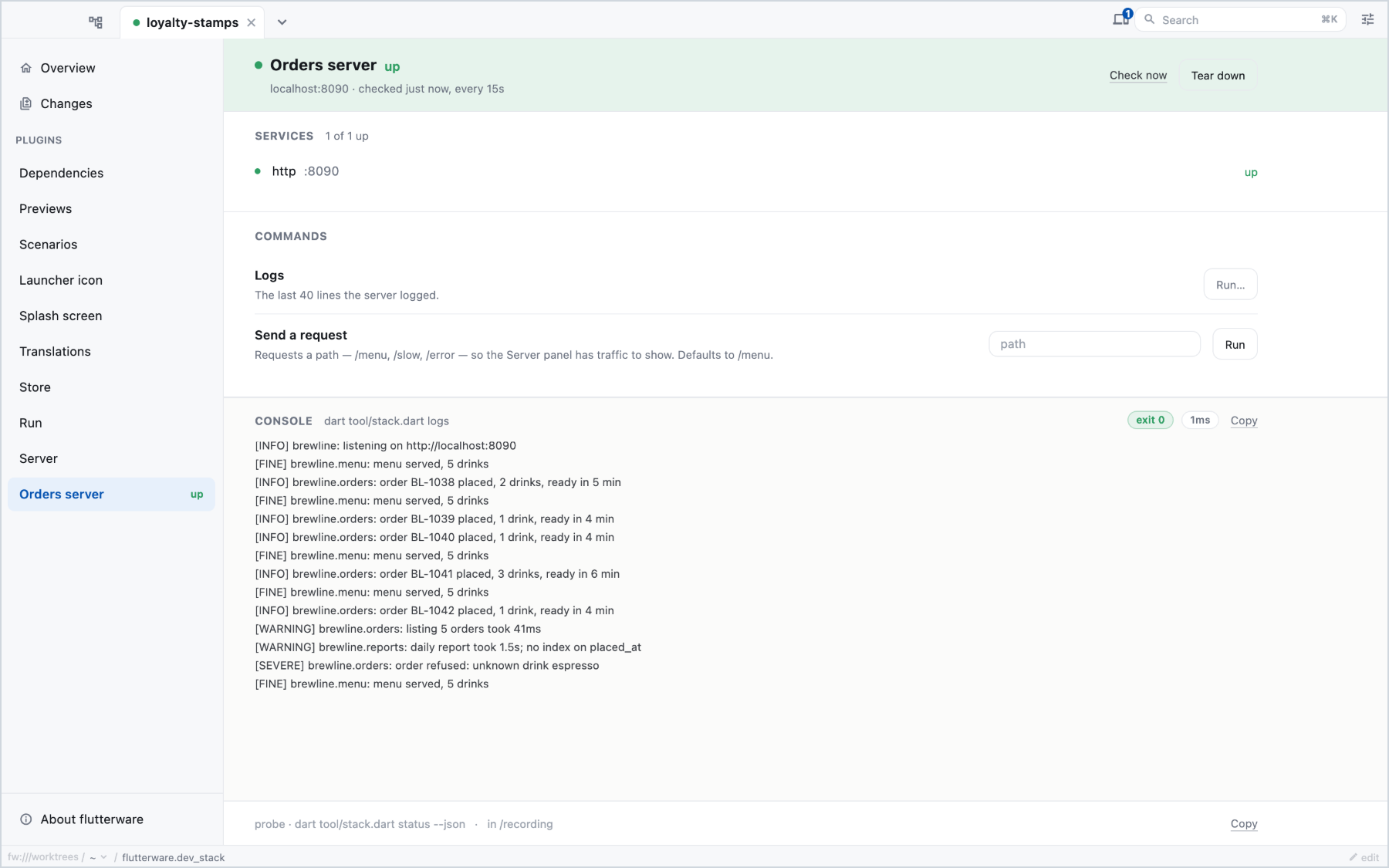Image resolution: width=1389 pixels, height=868 pixels.
Task: Switch to the loyalty-stamps tab
Action: click(192, 22)
